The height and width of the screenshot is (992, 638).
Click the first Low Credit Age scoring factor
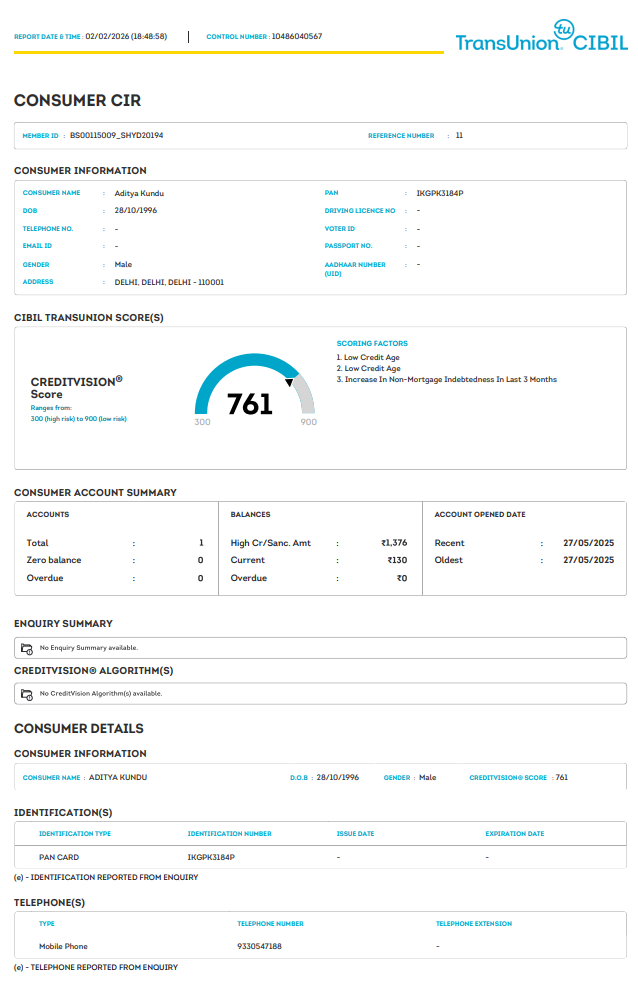pos(368,357)
